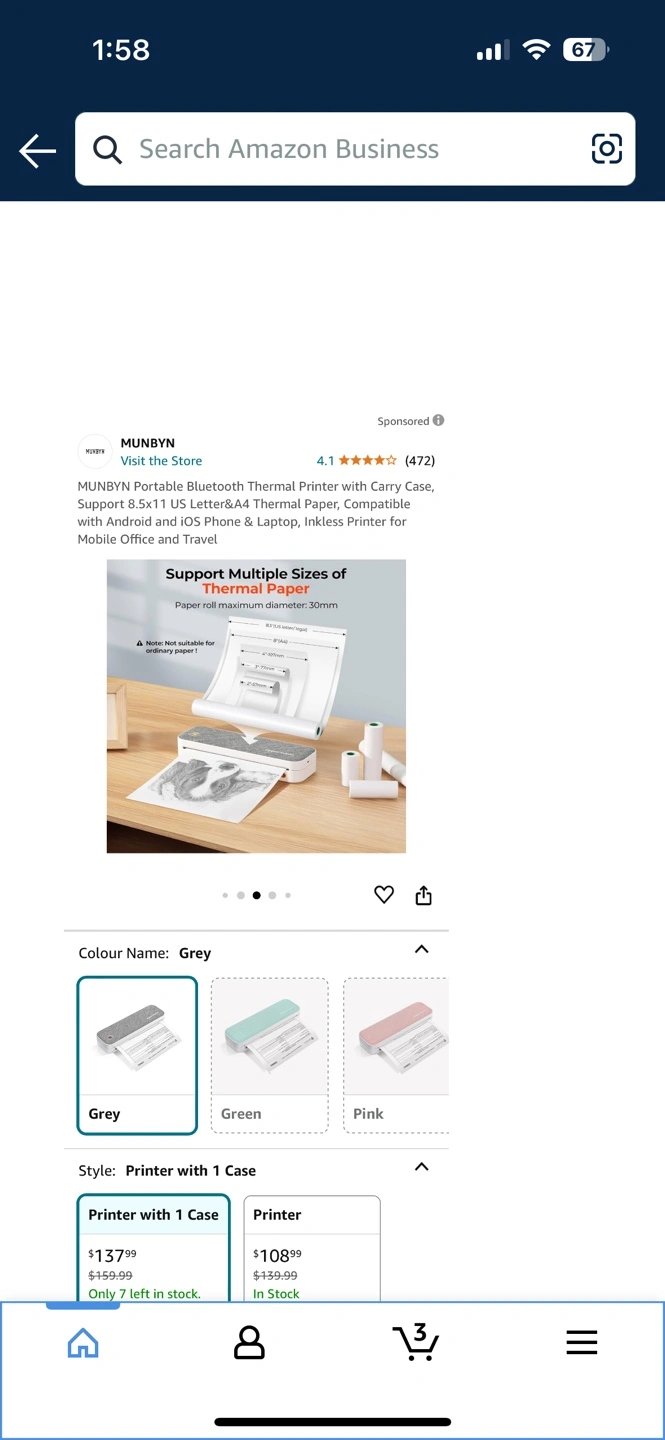Choose the Printer with 1 Case style

153,1248
